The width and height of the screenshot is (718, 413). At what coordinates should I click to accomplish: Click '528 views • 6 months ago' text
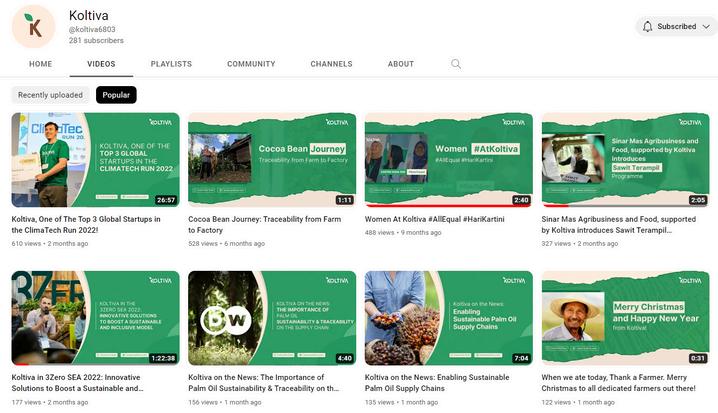tap(226, 244)
